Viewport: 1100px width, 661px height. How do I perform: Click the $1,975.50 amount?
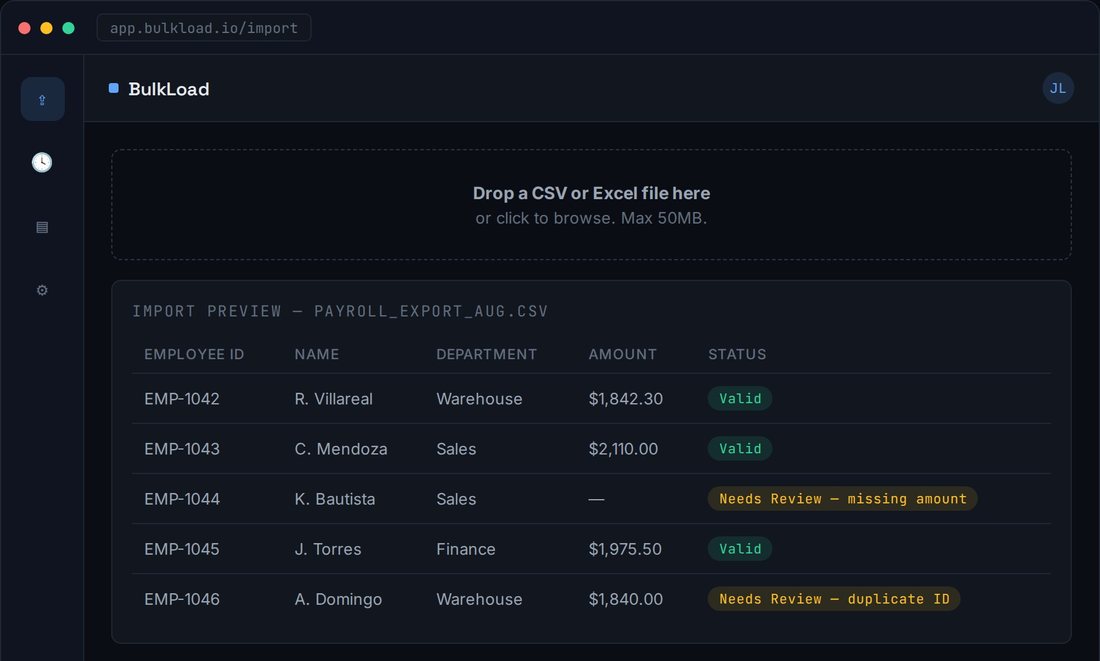tap(624, 549)
